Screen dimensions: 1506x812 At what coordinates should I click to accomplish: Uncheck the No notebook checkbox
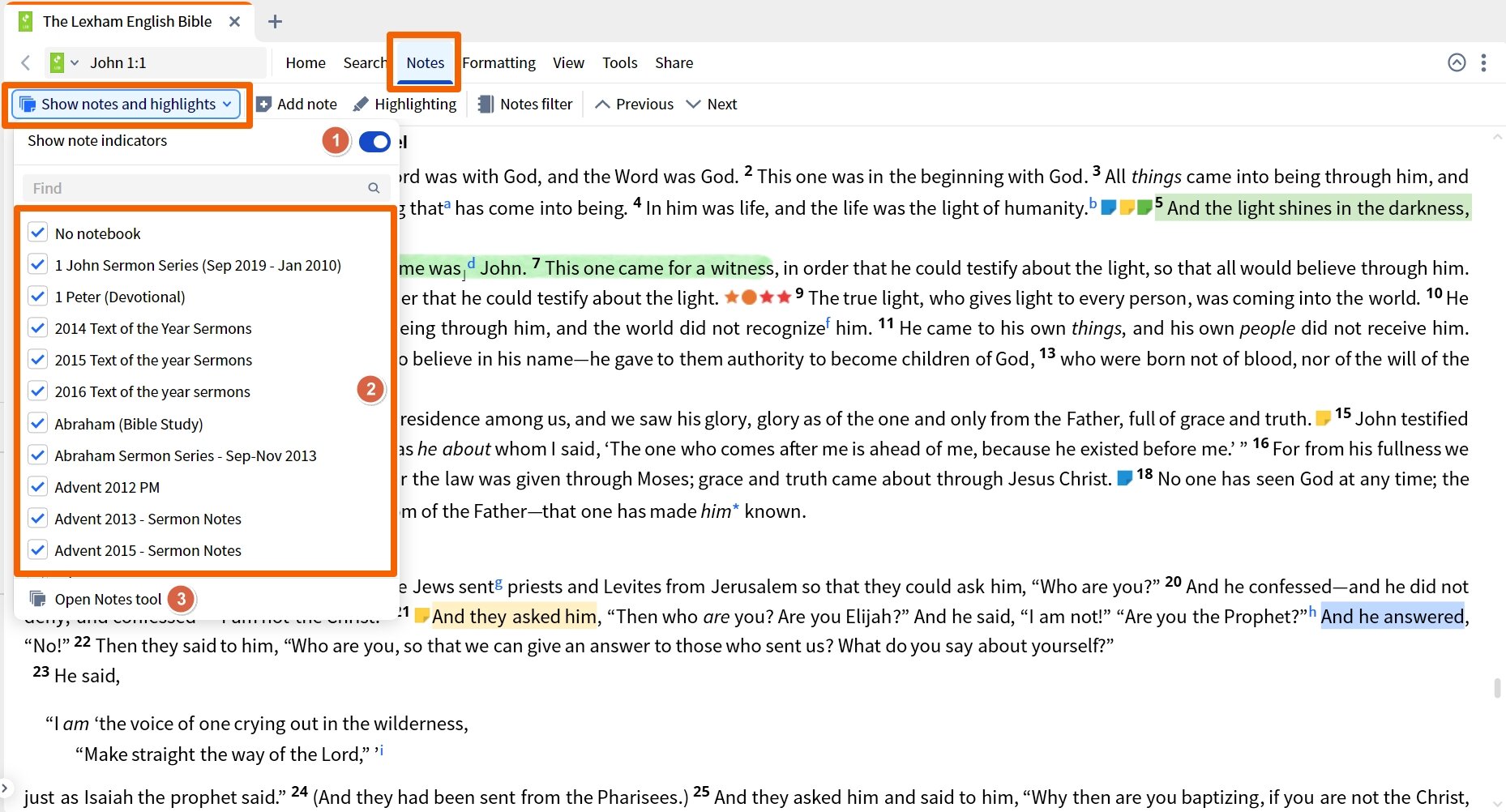coord(37,233)
